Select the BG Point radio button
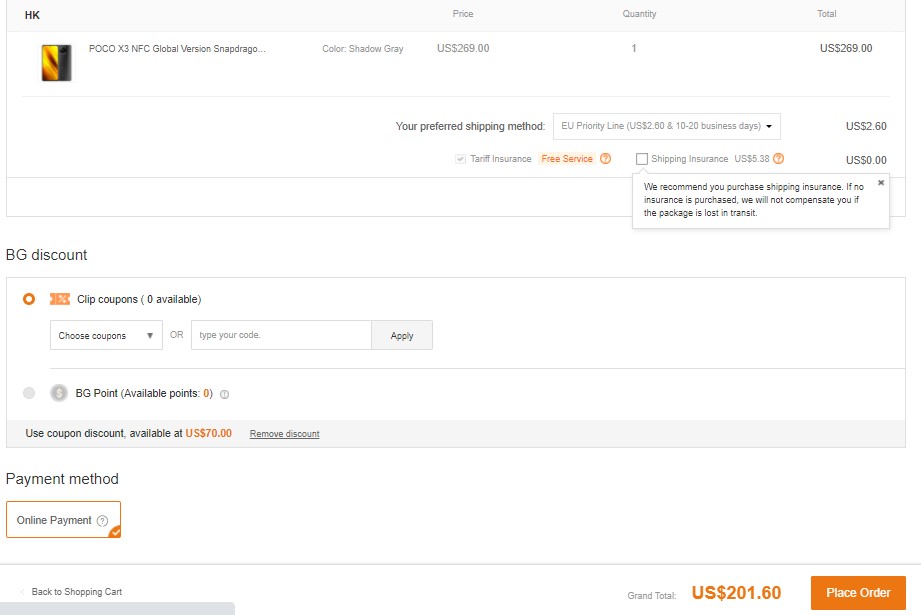This screenshot has height=615, width=921. (29, 393)
